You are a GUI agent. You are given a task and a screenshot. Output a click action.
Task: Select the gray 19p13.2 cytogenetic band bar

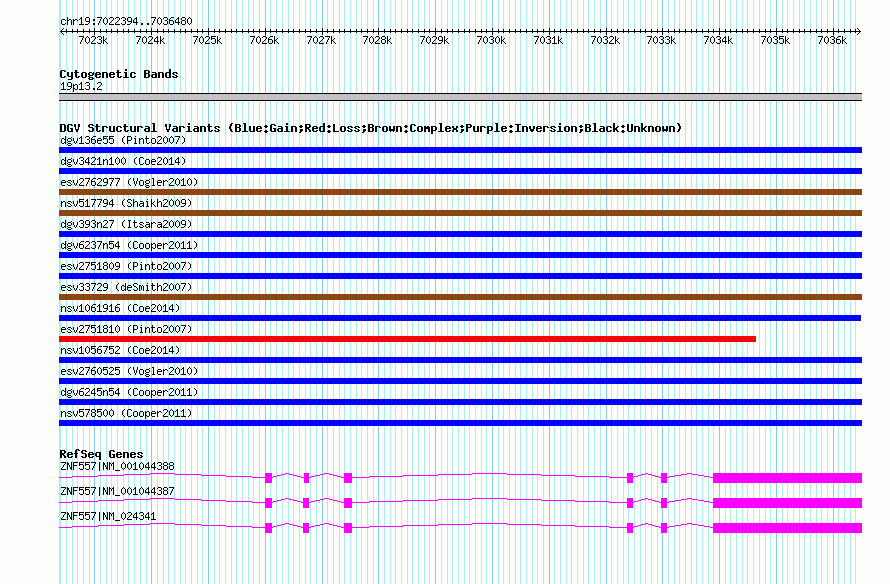460,97
